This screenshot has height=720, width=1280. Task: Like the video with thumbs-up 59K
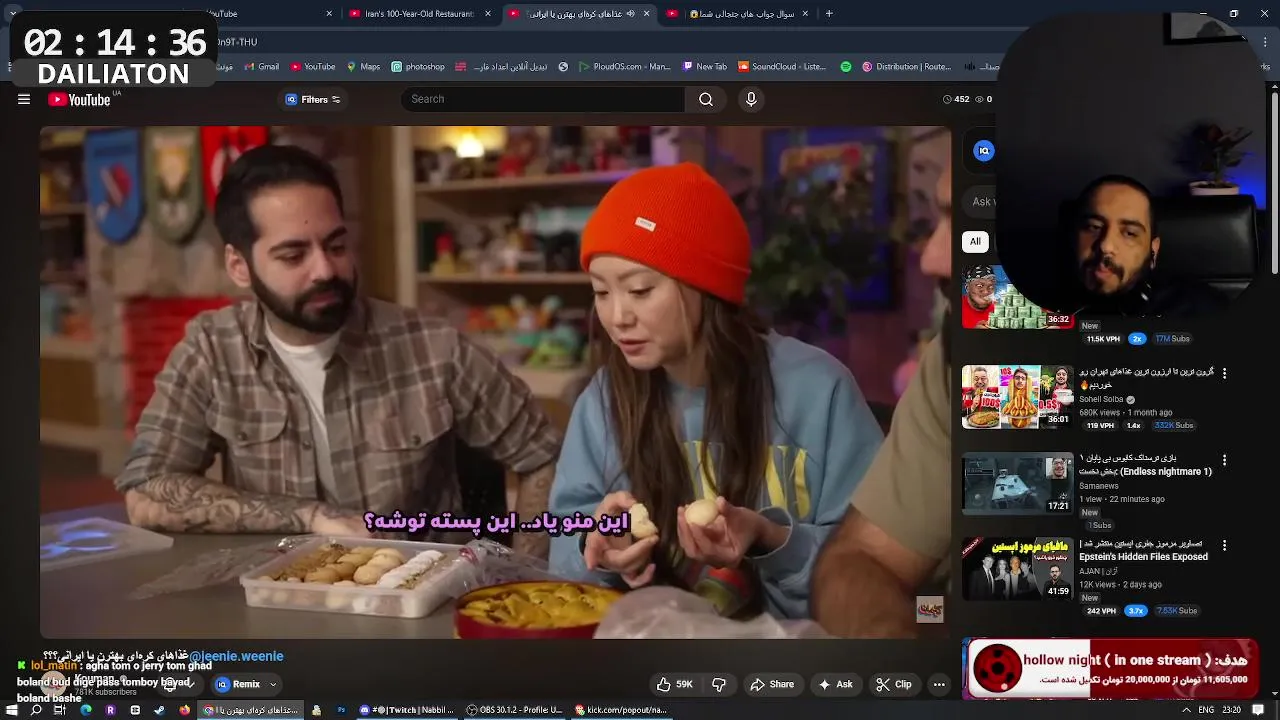click(675, 684)
